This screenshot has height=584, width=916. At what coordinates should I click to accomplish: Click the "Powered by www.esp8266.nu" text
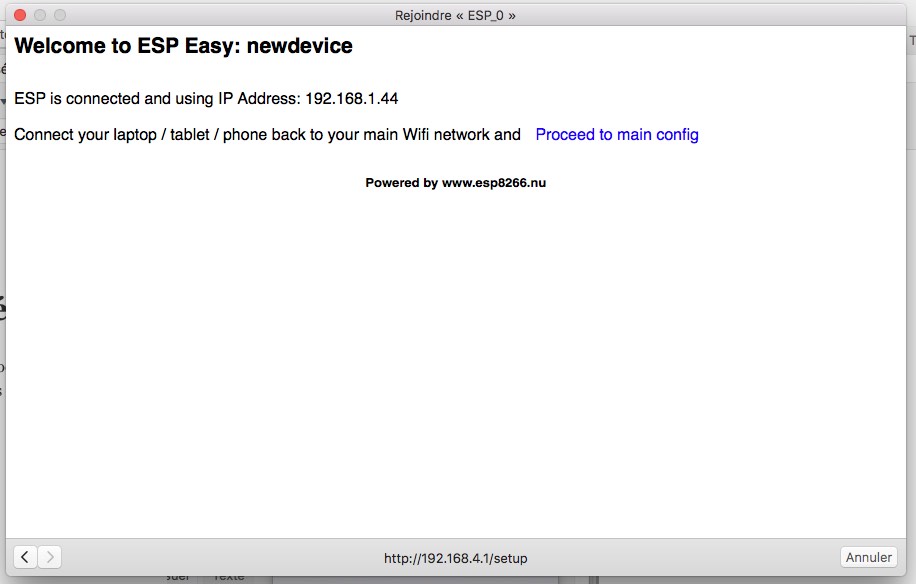point(457,183)
